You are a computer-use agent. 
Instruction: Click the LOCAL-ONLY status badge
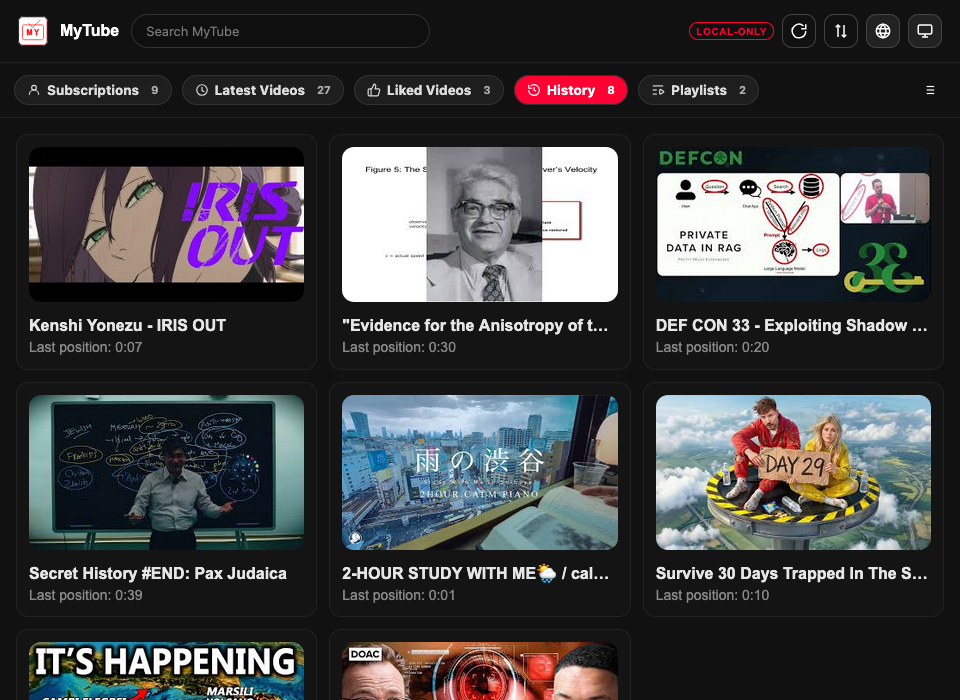tap(731, 31)
